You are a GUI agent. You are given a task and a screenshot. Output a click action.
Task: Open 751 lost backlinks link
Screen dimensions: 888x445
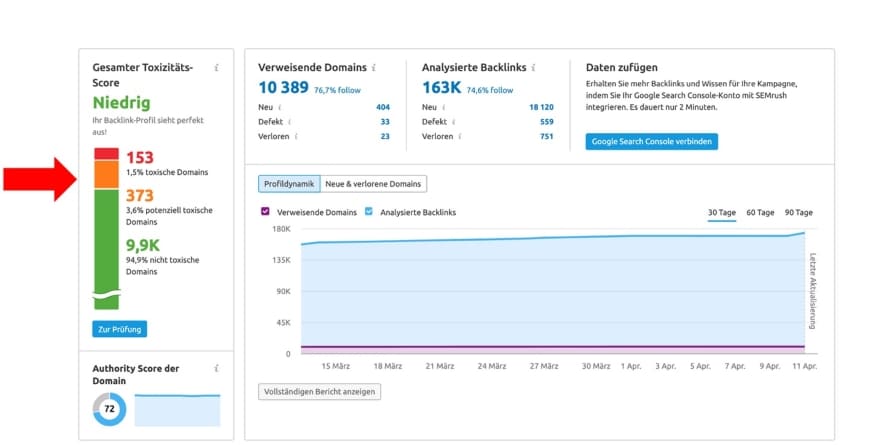[547, 136]
